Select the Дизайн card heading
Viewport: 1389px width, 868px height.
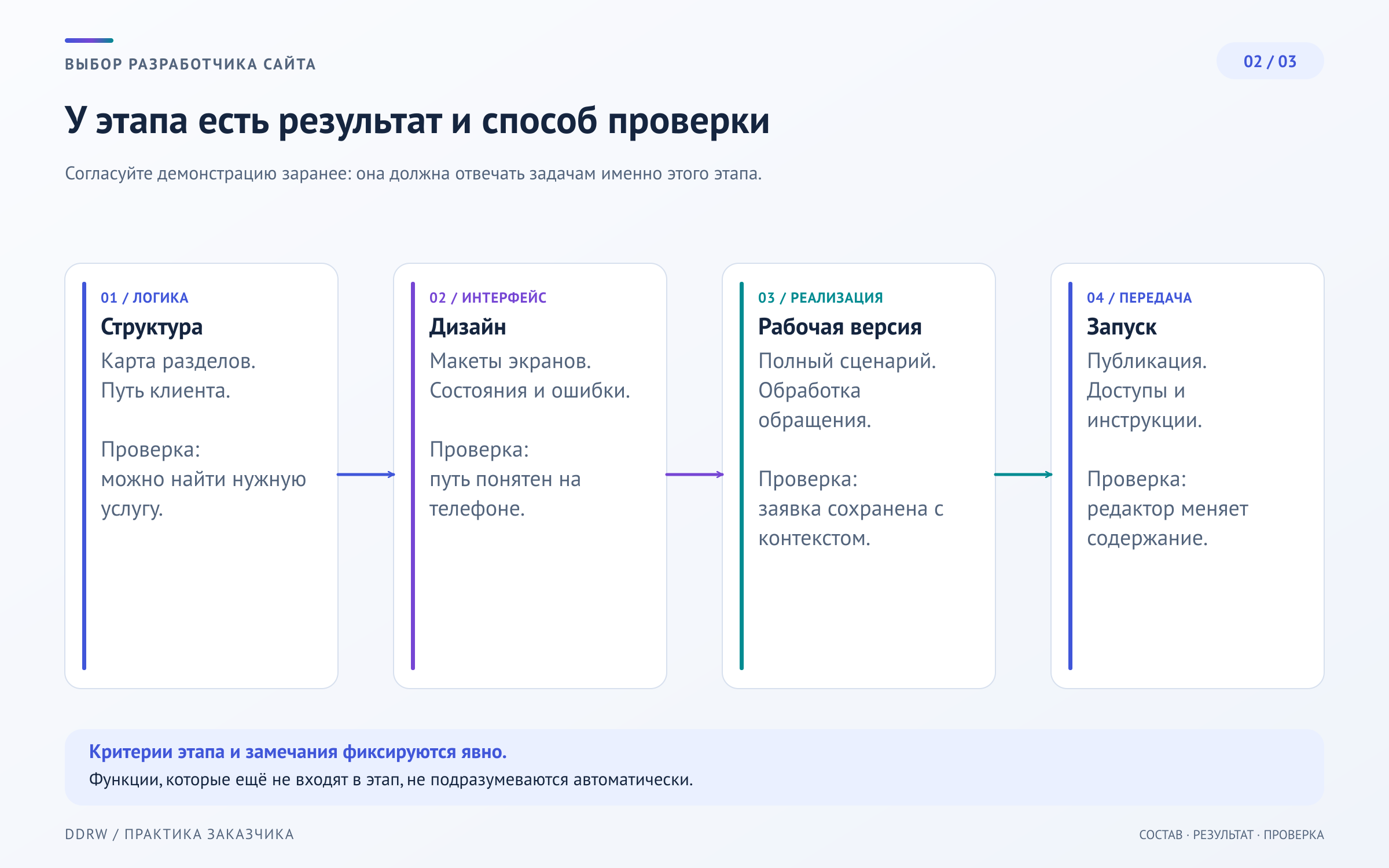point(468,327)
